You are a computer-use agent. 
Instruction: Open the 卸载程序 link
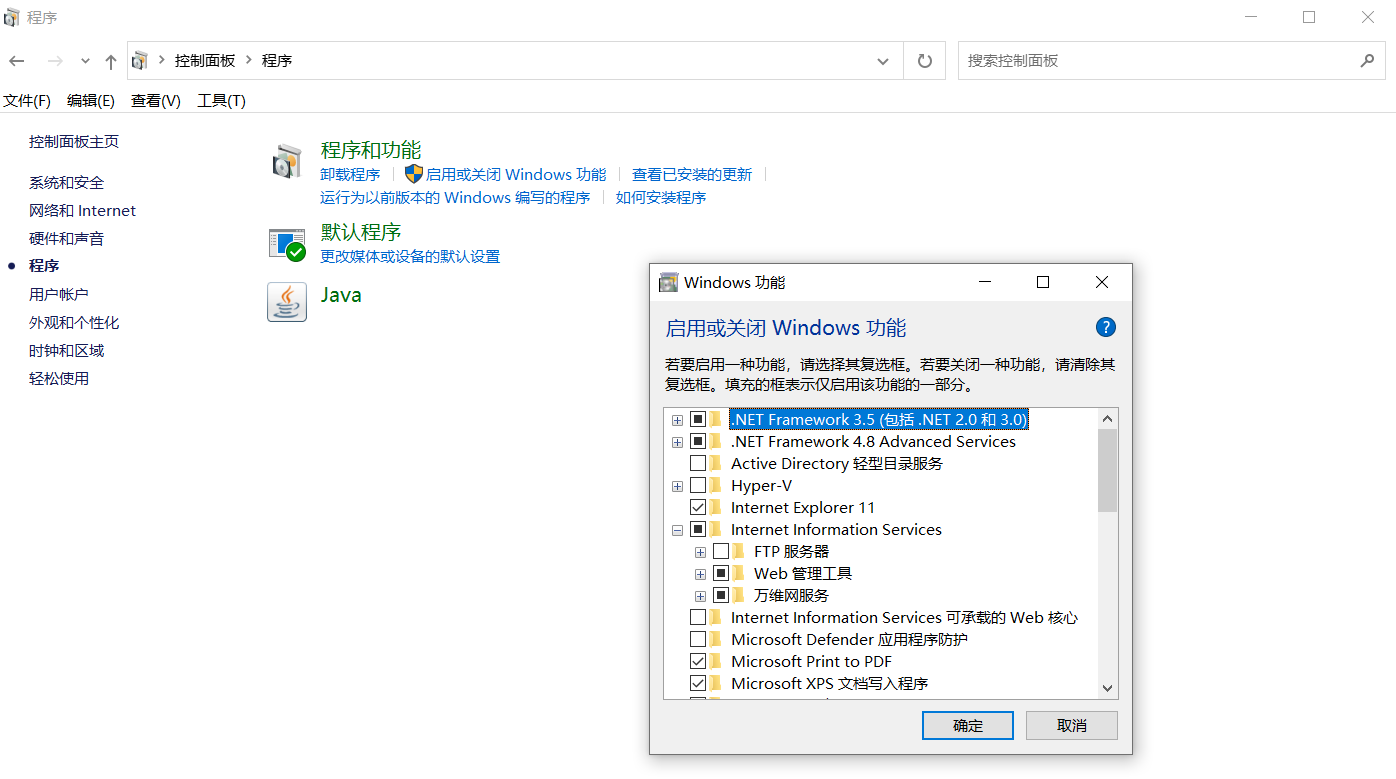pos(350,175)
